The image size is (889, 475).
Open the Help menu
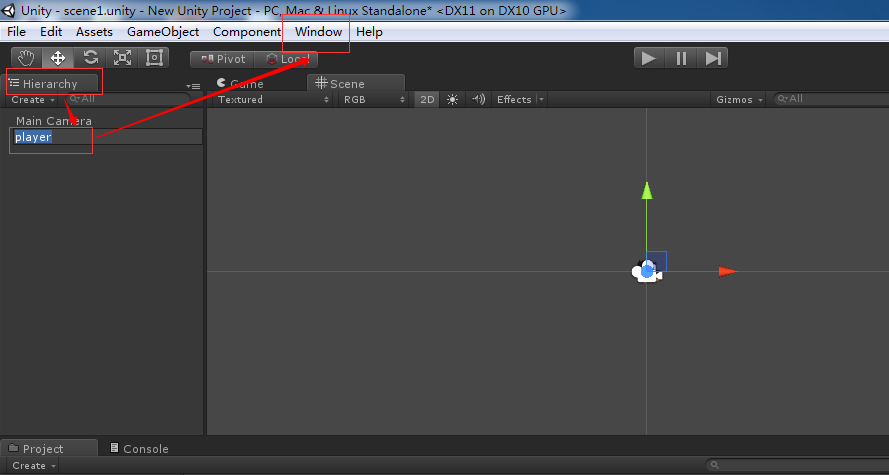[369, 32]
